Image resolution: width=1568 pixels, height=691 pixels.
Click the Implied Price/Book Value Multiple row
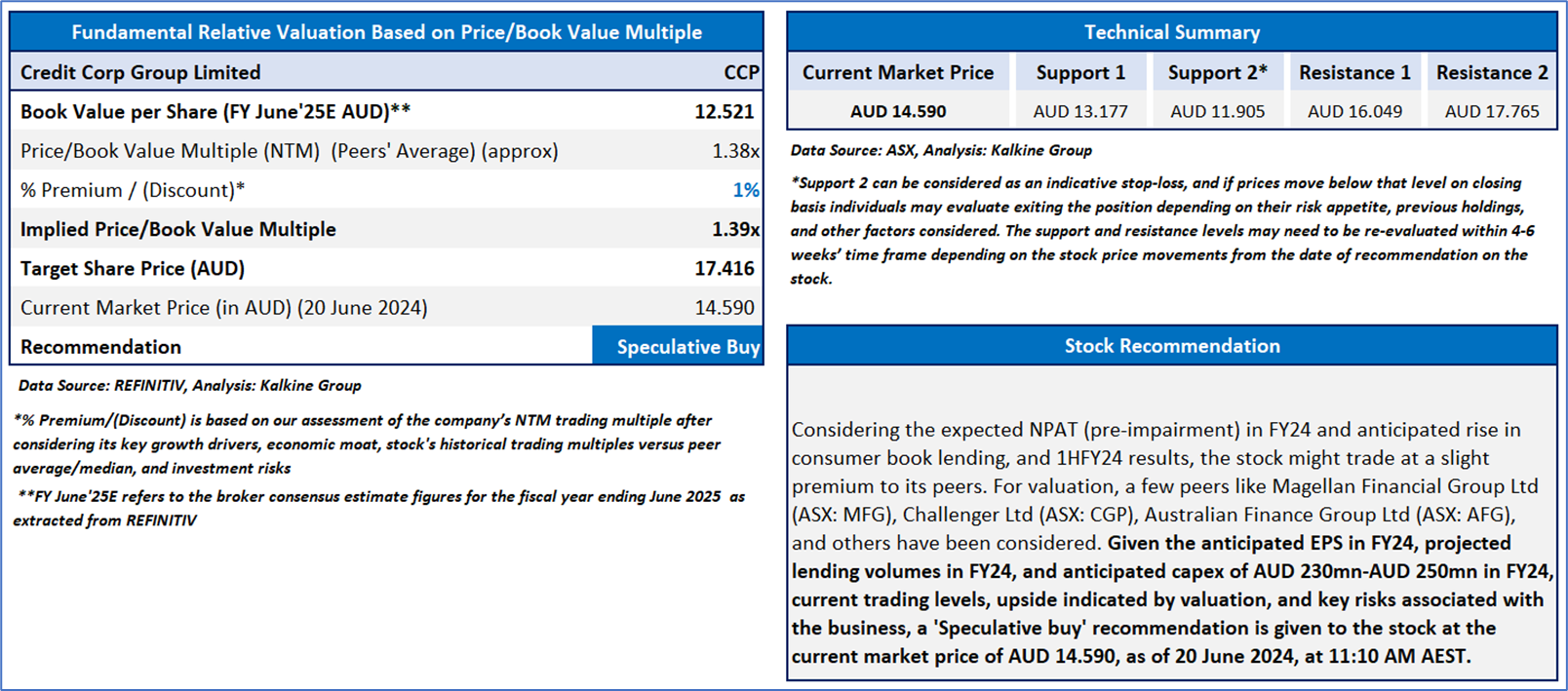click(x=386, y=229)
